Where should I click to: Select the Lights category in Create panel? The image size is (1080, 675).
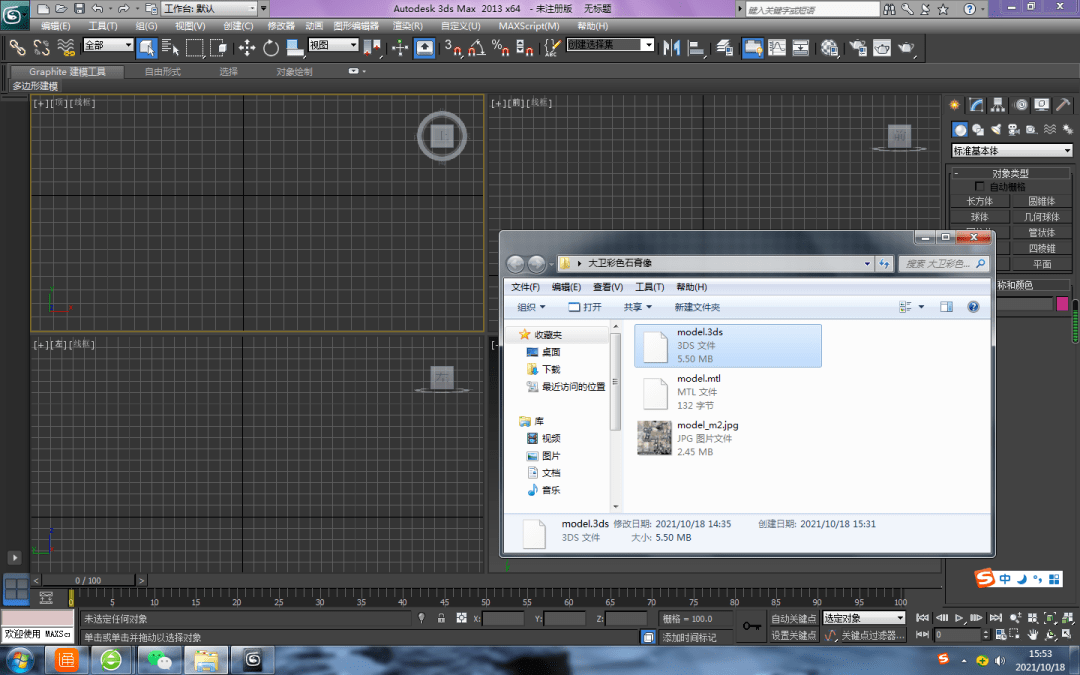pyautogui.click(x=996, y=129)
